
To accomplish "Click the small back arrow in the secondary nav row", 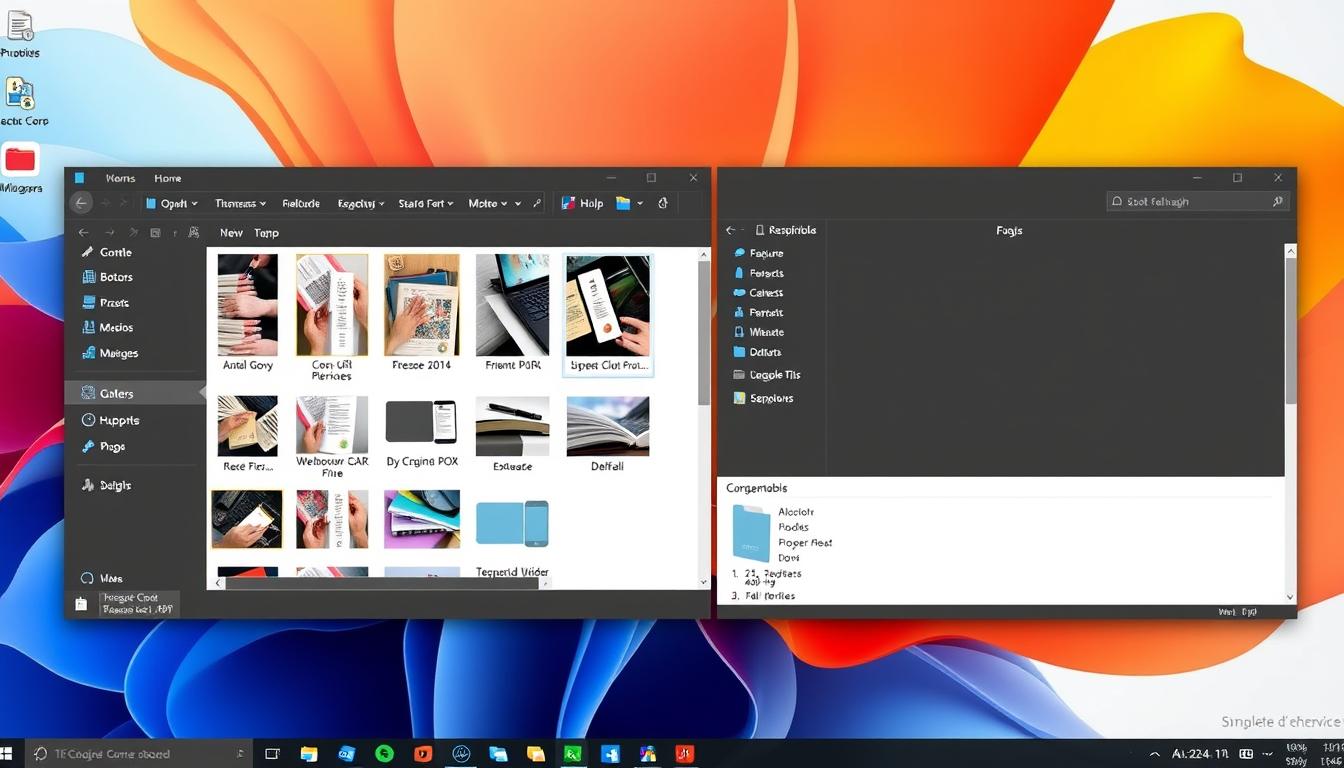I will [x=84, y=232].
